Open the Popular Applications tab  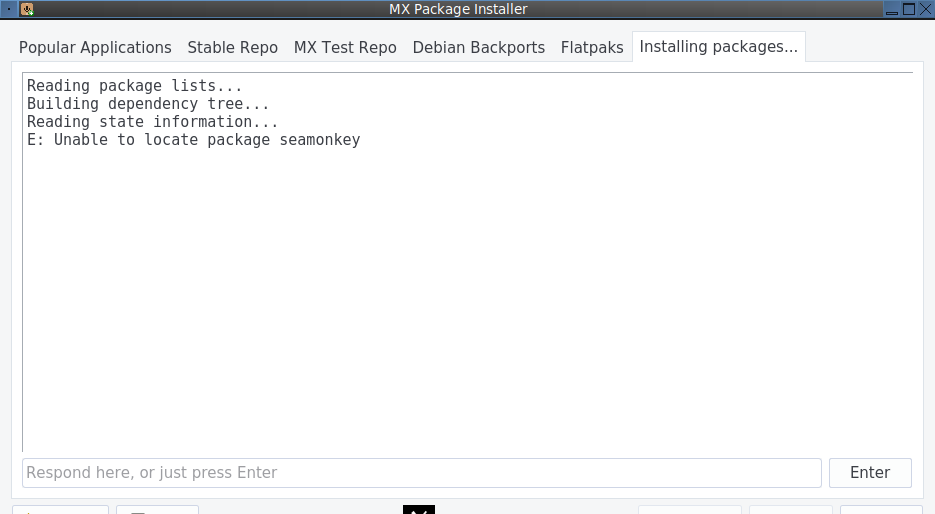click(95, 48)
